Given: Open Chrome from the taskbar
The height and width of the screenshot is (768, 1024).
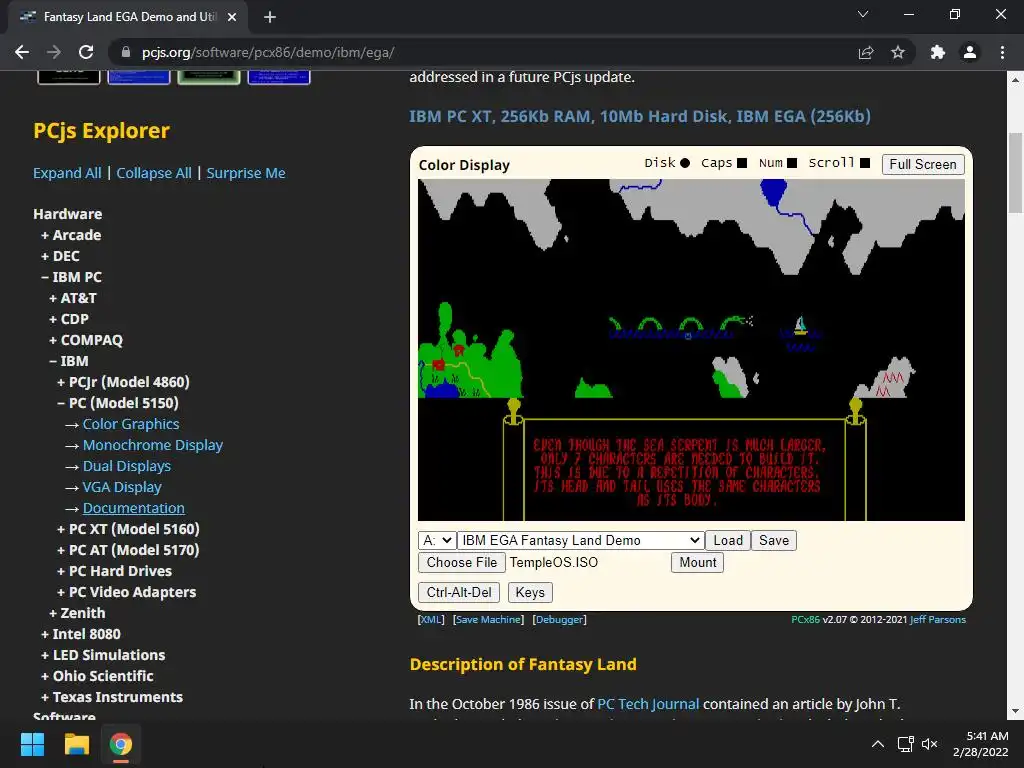Looking at the screenshot, I should click(x=120, y=744).
